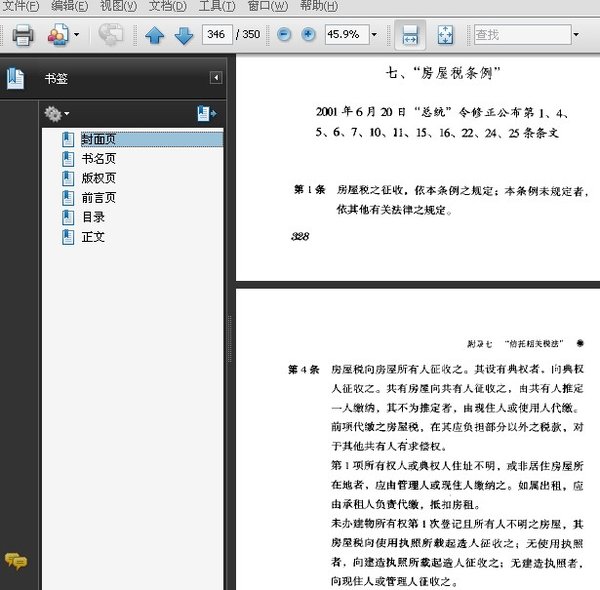The image size is (600, 590).
Task: Open the 文件(F) menu
Action: [21, 6]
